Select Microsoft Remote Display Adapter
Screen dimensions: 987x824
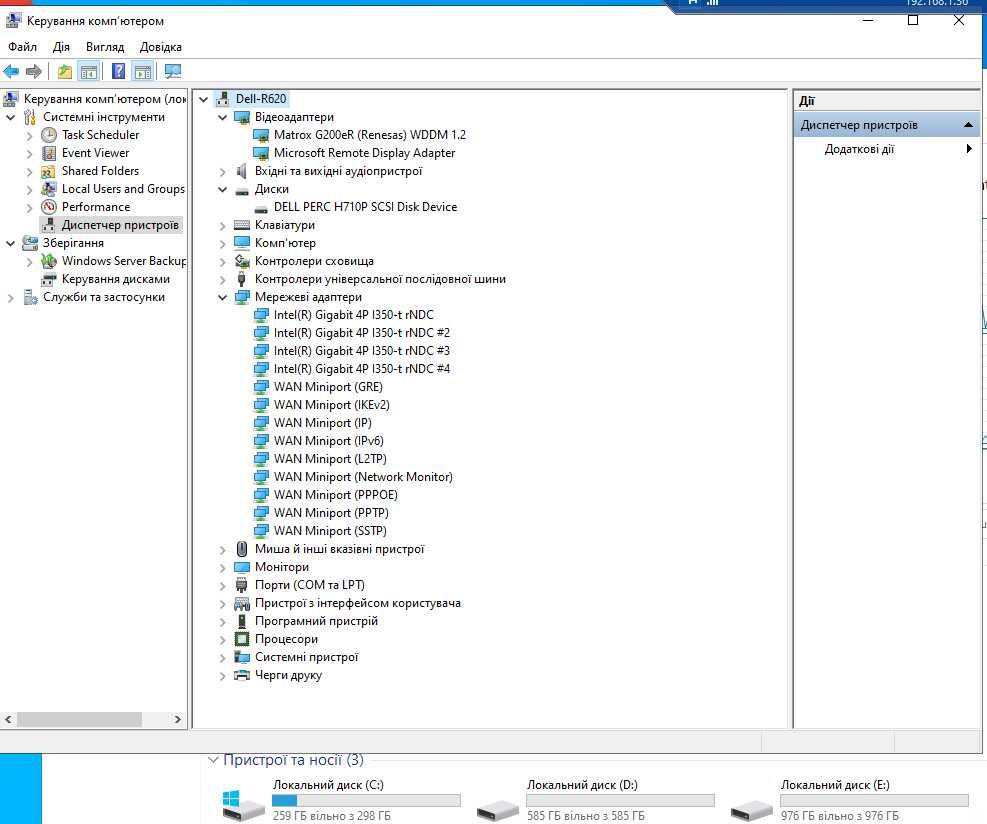coord(364,153)
